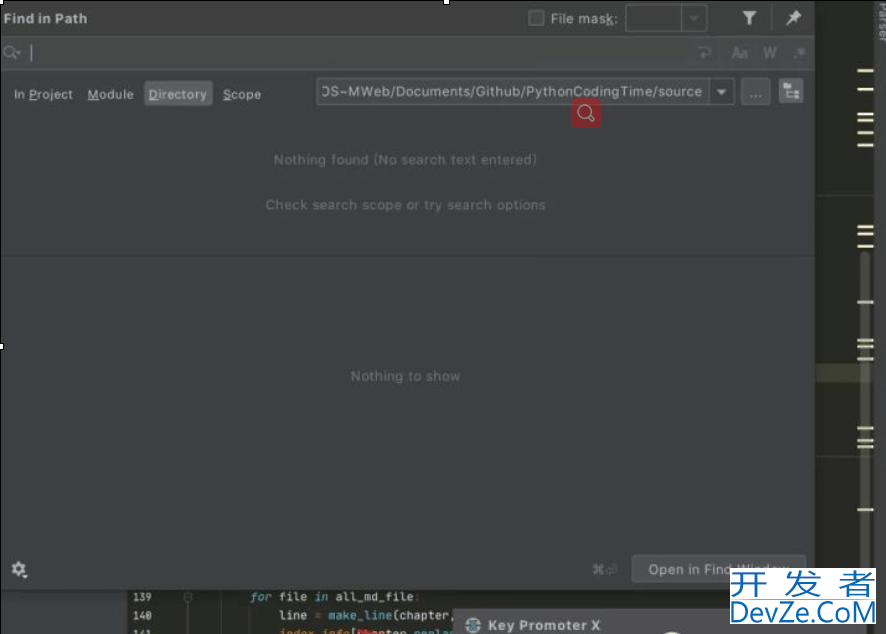The image size is (886, 634).
Task: Focus the File mask input box
Action: (x=654, y=19)
